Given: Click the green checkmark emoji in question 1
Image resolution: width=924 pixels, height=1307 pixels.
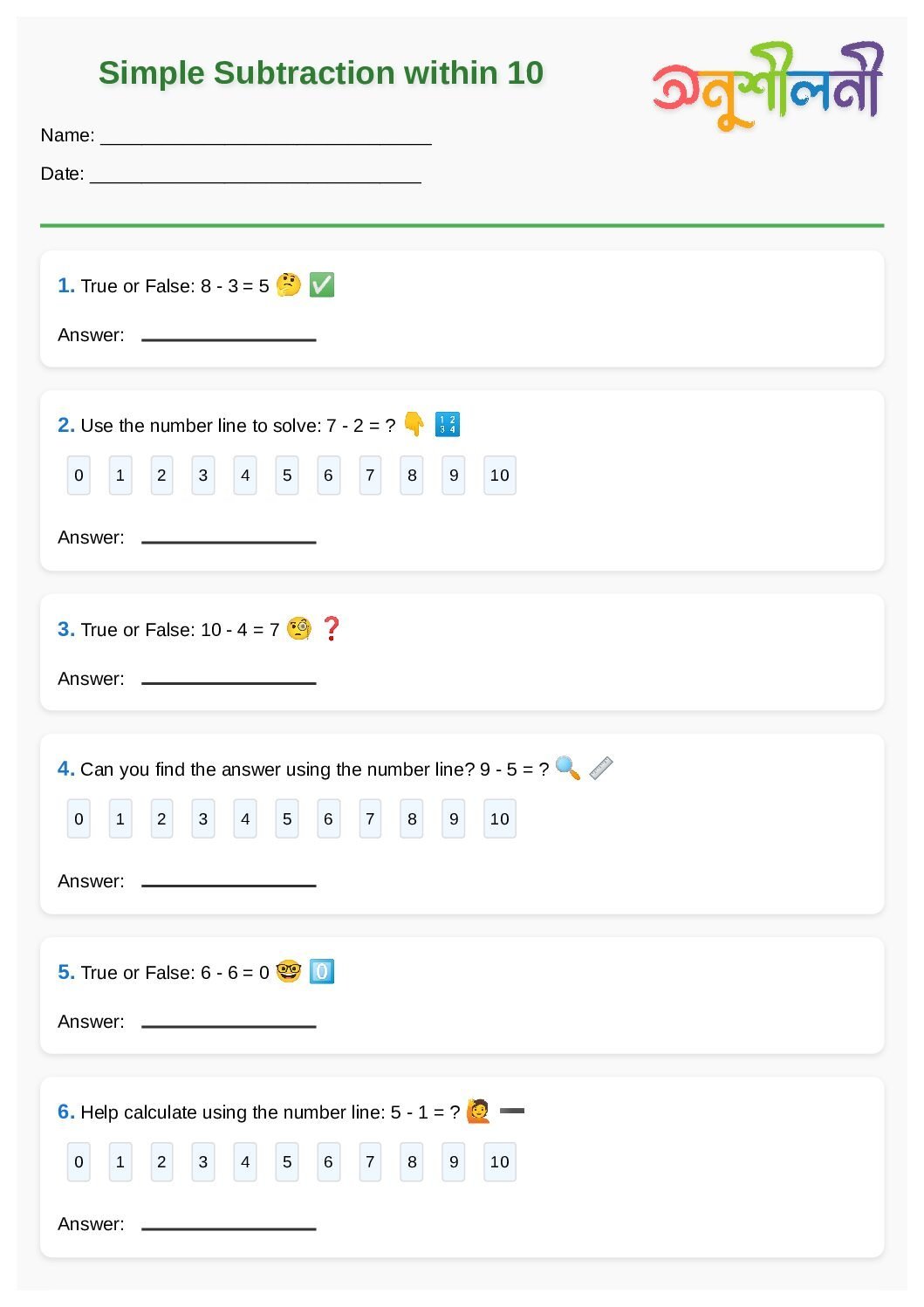Looking at the screenshot, I should click(x=322, y=284).
